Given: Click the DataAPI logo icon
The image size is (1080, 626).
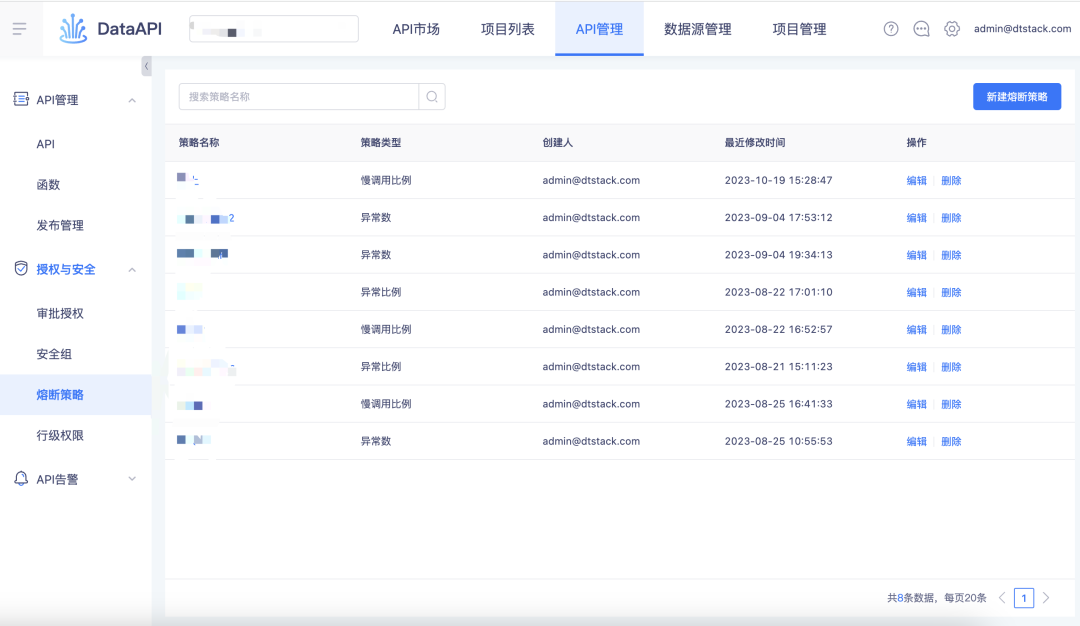Looking at the screenshot, I should (x=73, y=29).
